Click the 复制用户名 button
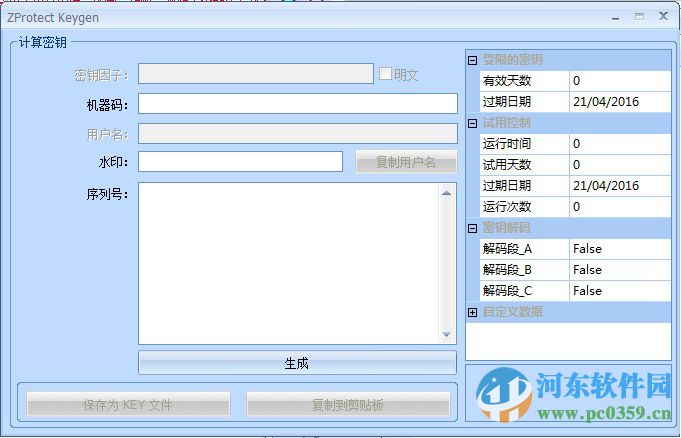The image size is (681, 438). click(x=406, y=162)
